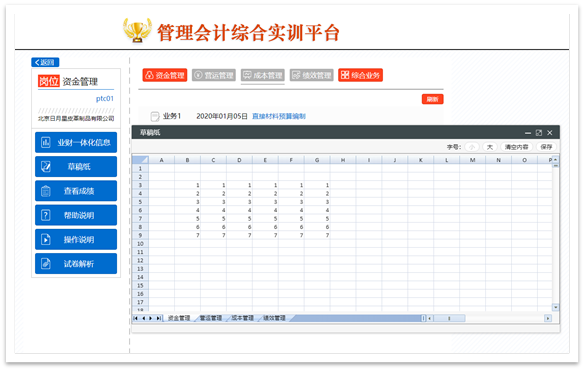Screen dimensions: 584x370
Task: Open the 直接材料预算编制 link
Action: (279, 116)
